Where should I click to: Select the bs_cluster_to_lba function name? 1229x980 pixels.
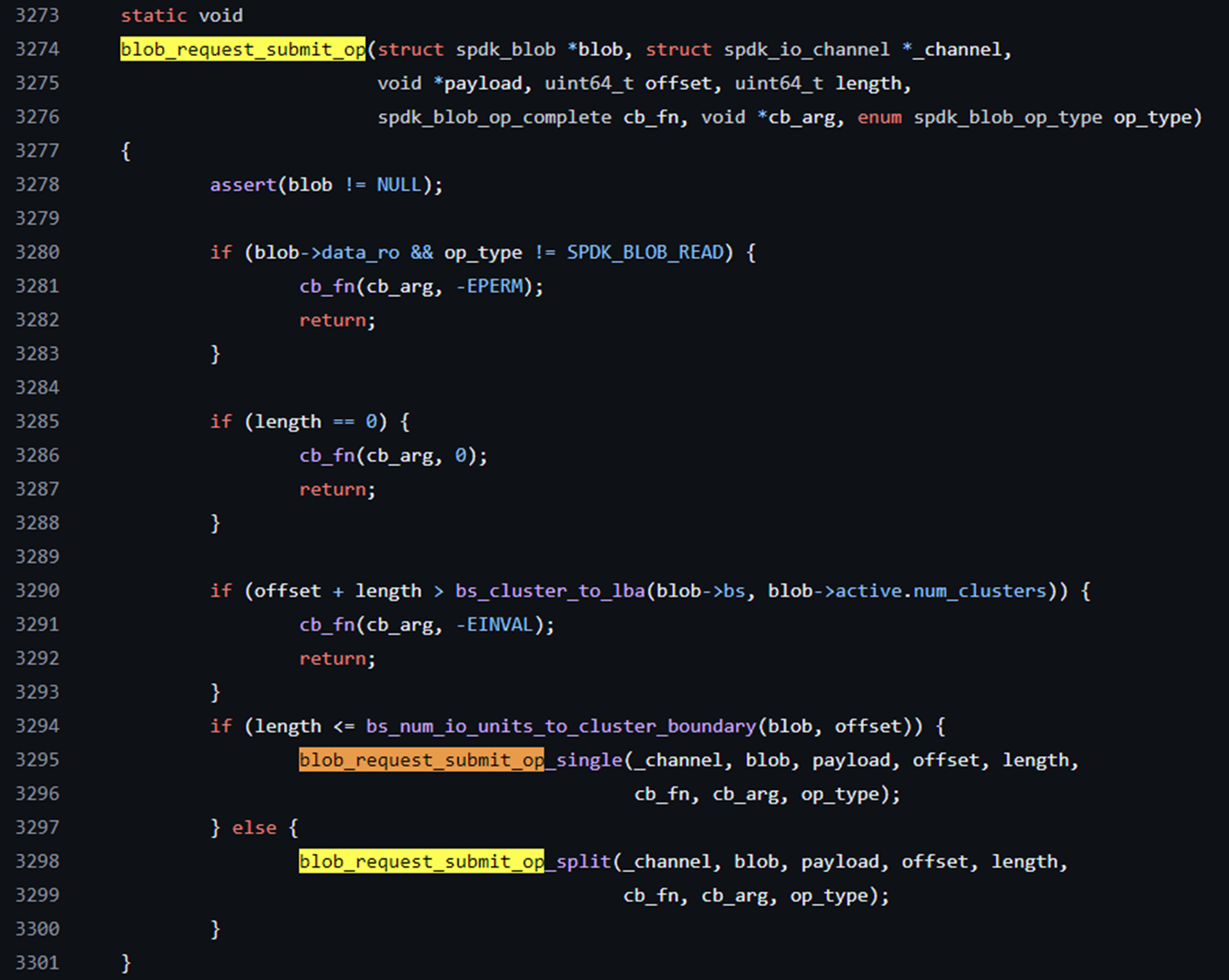tap(550, 591)
